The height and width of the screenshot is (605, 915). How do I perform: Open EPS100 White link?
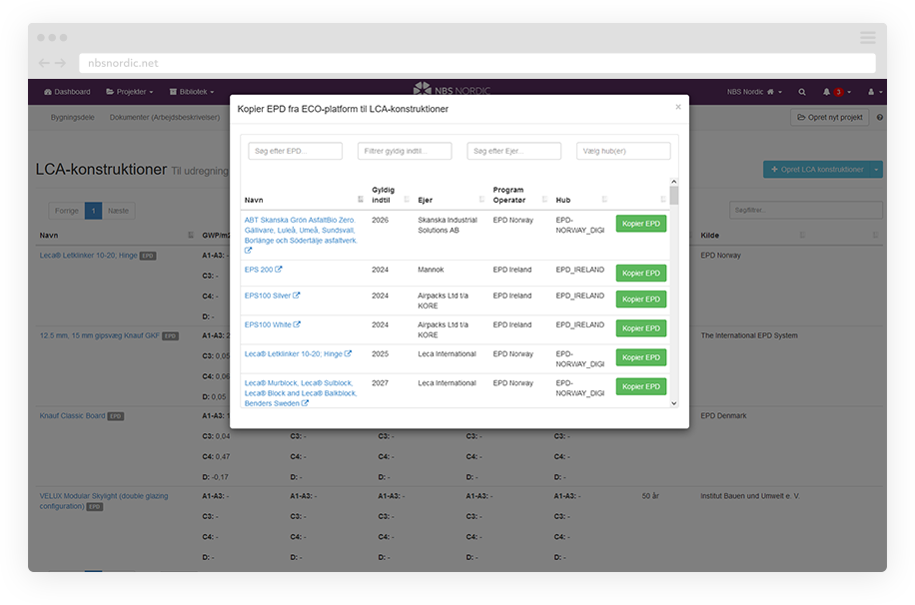[x=267, y=324]
